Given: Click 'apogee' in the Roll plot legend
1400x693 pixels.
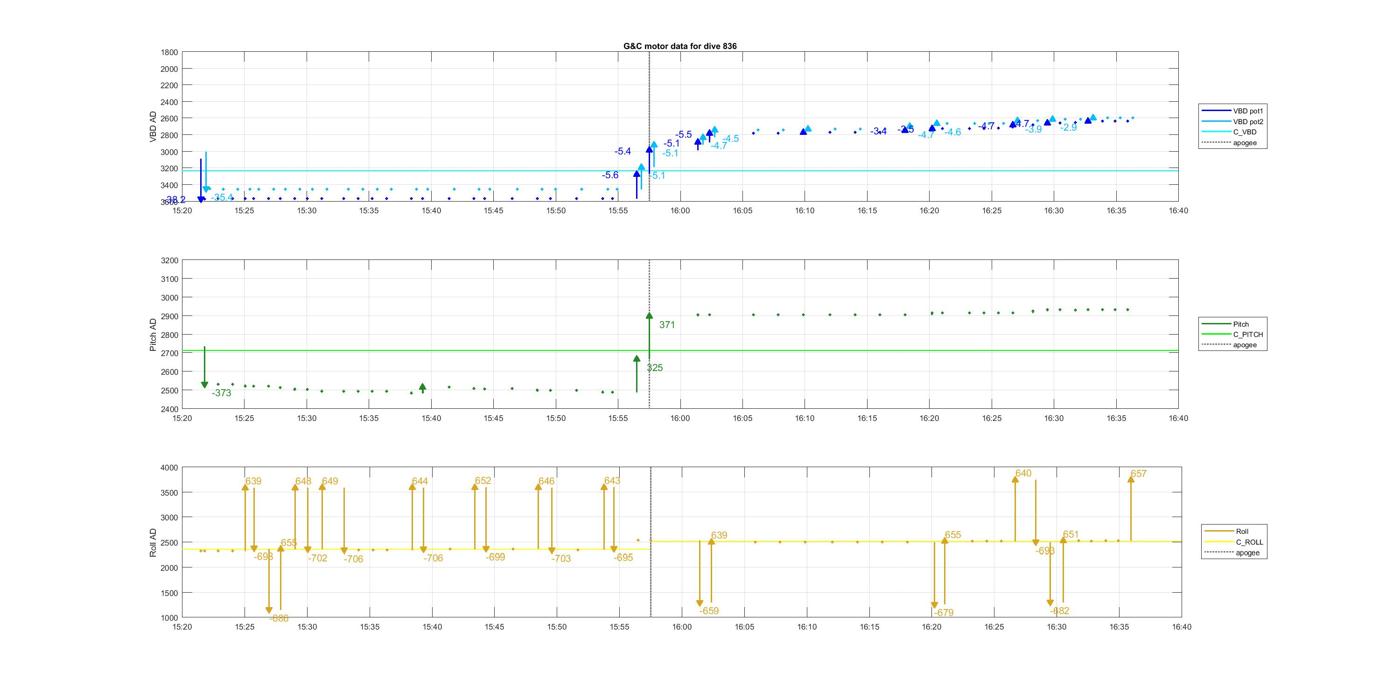Looking at the screenshot, I should 1248,552.
